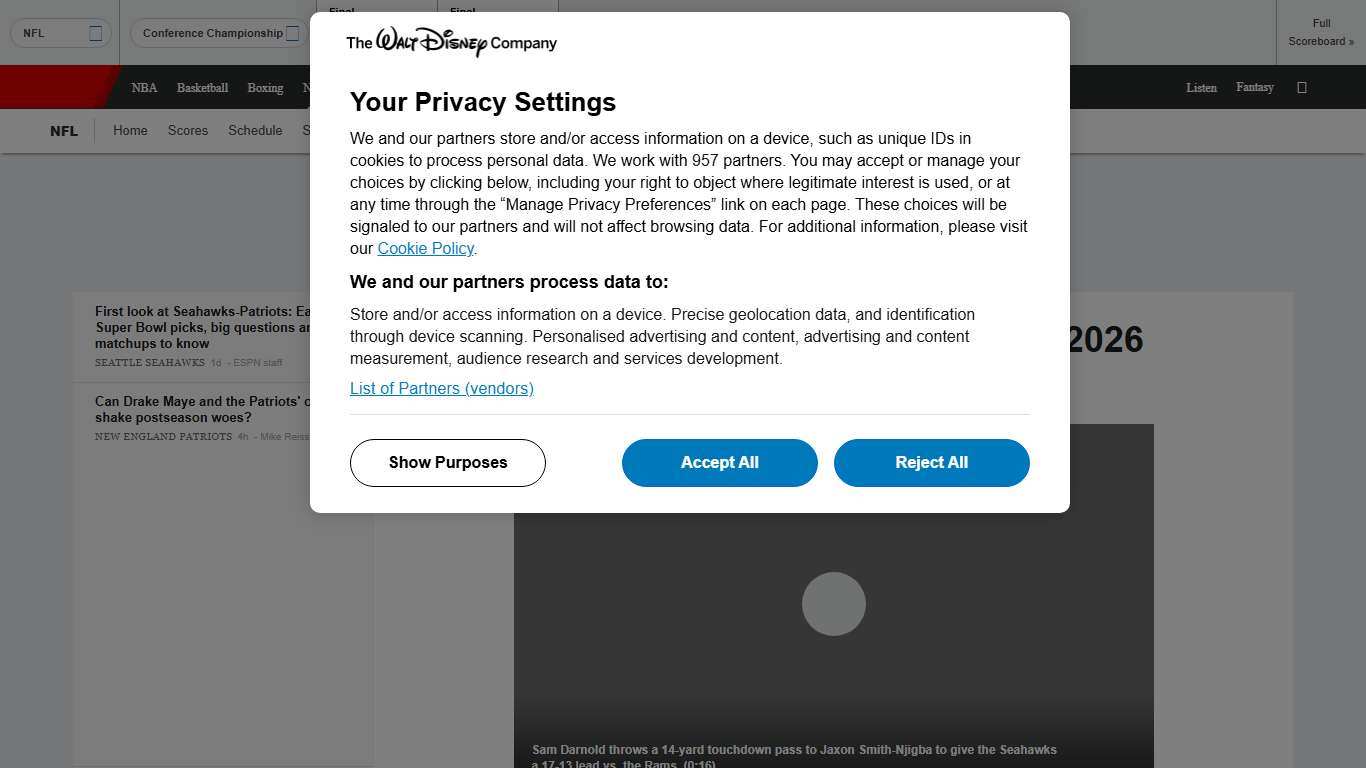Read the Drake Maye Patriots article
This screenshot has height=768, width=1366.
[202, 409]
